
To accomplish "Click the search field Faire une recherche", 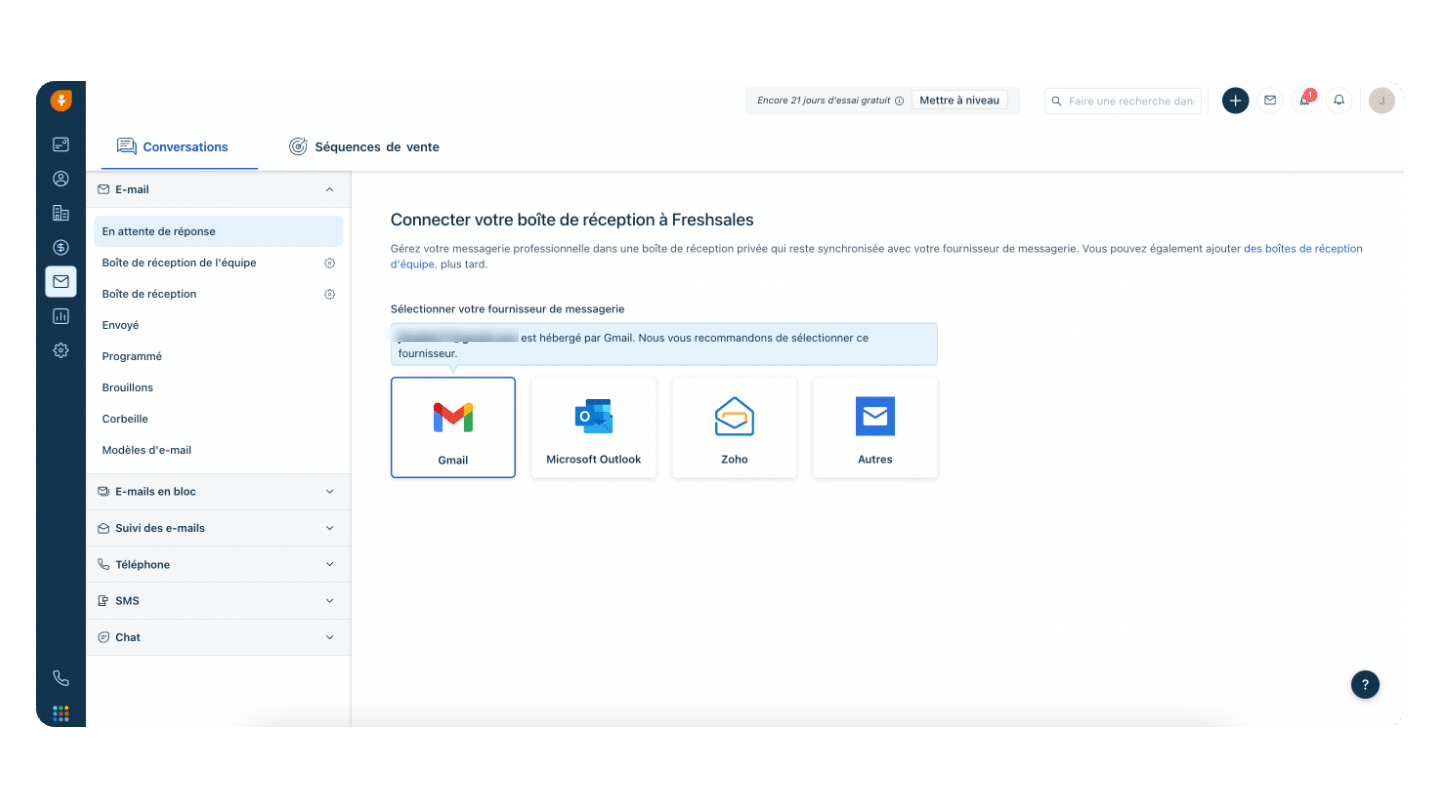I will [1123, 101].
